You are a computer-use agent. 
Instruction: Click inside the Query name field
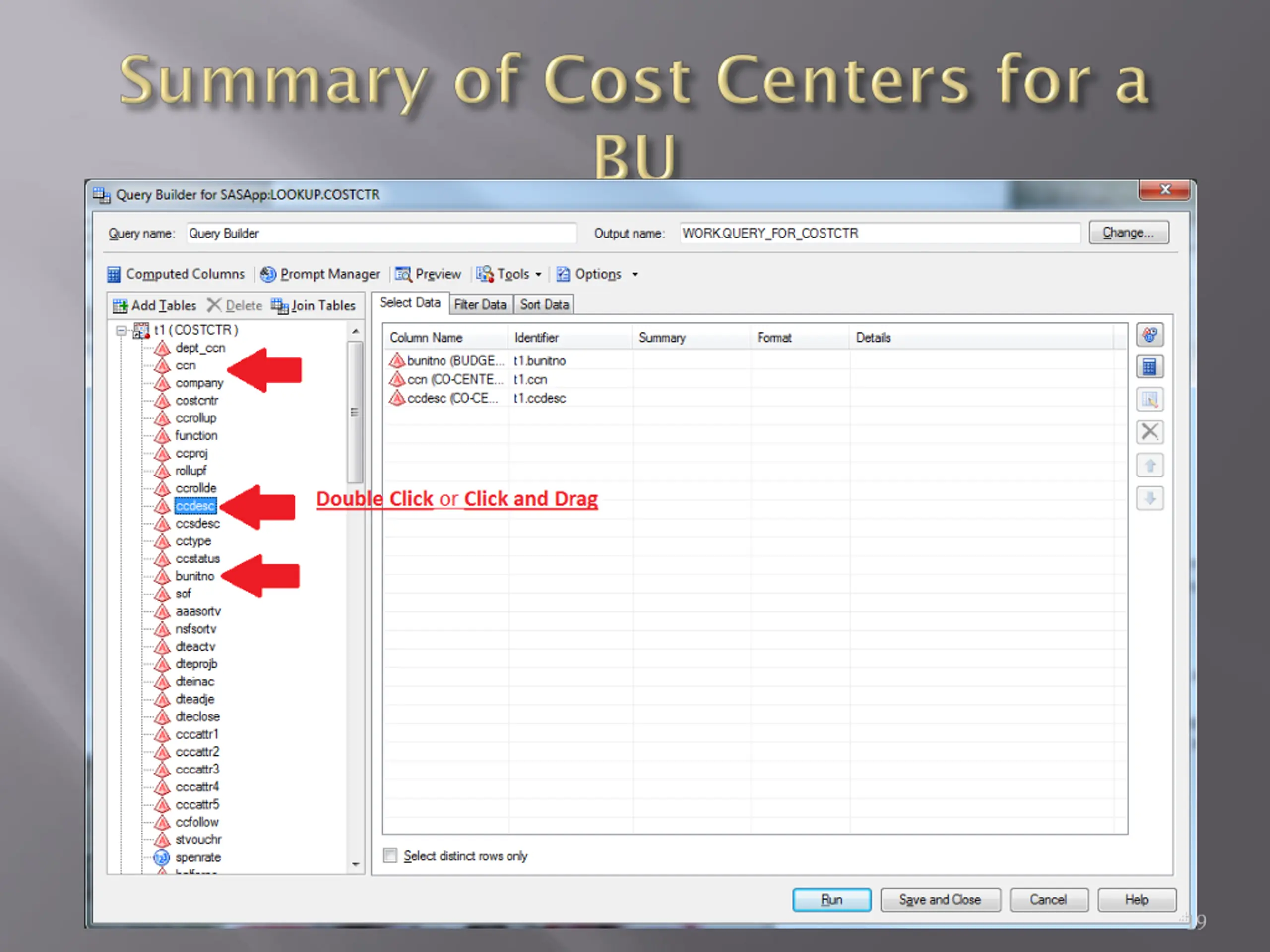tap(381, 234)
